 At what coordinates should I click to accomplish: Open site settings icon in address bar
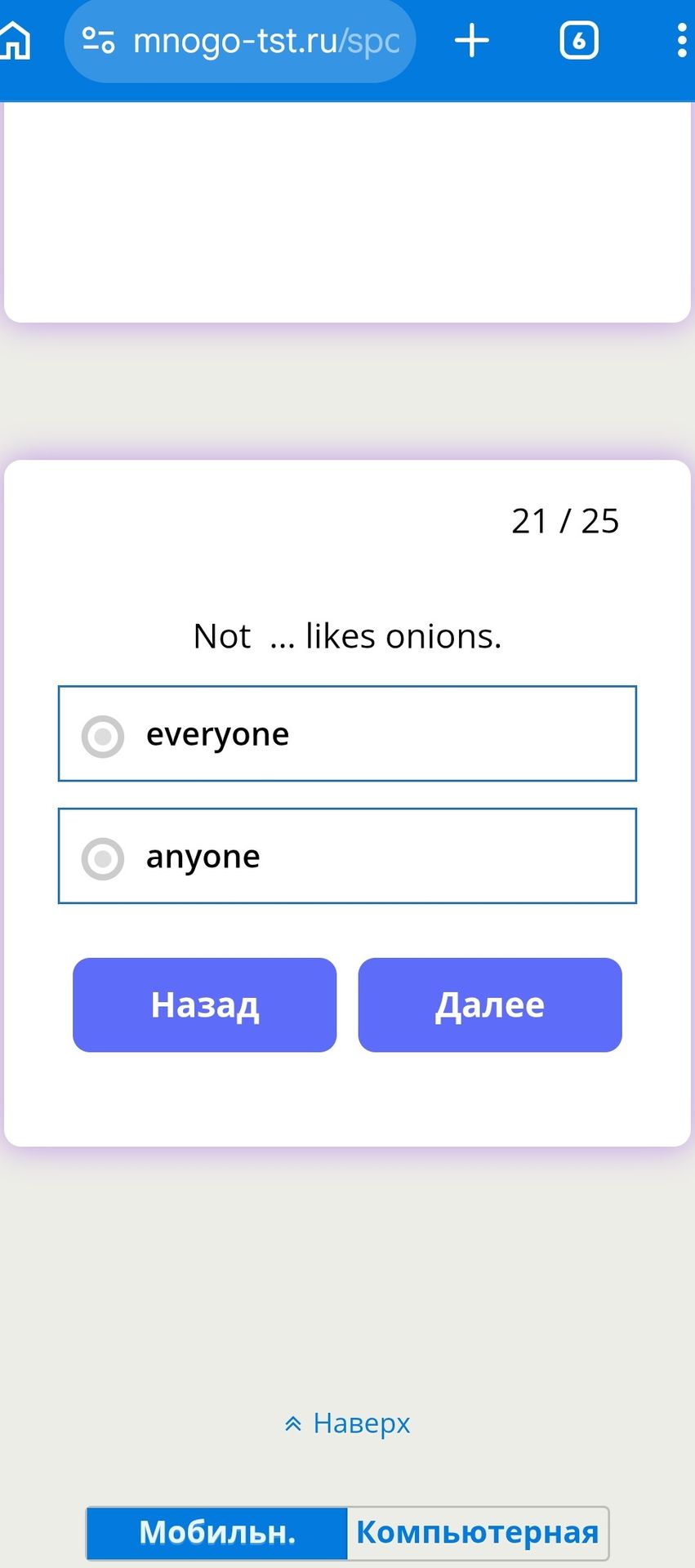coord(99,40)
